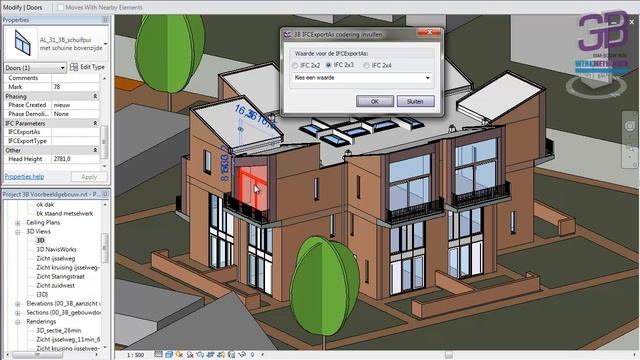Viewport: 640px width, 360px height.
Task: Click the Properties panel scrollbar thumb
Action: tap(104, 141)
